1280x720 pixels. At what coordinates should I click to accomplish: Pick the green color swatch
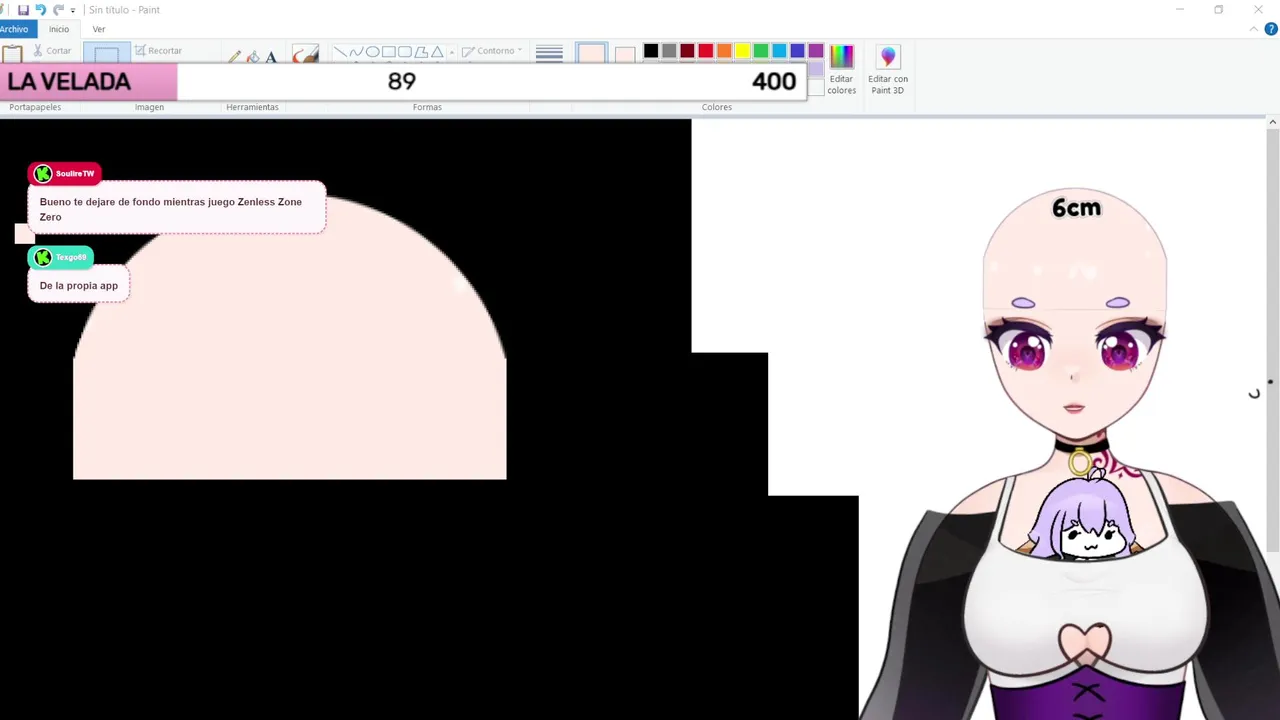761,51
